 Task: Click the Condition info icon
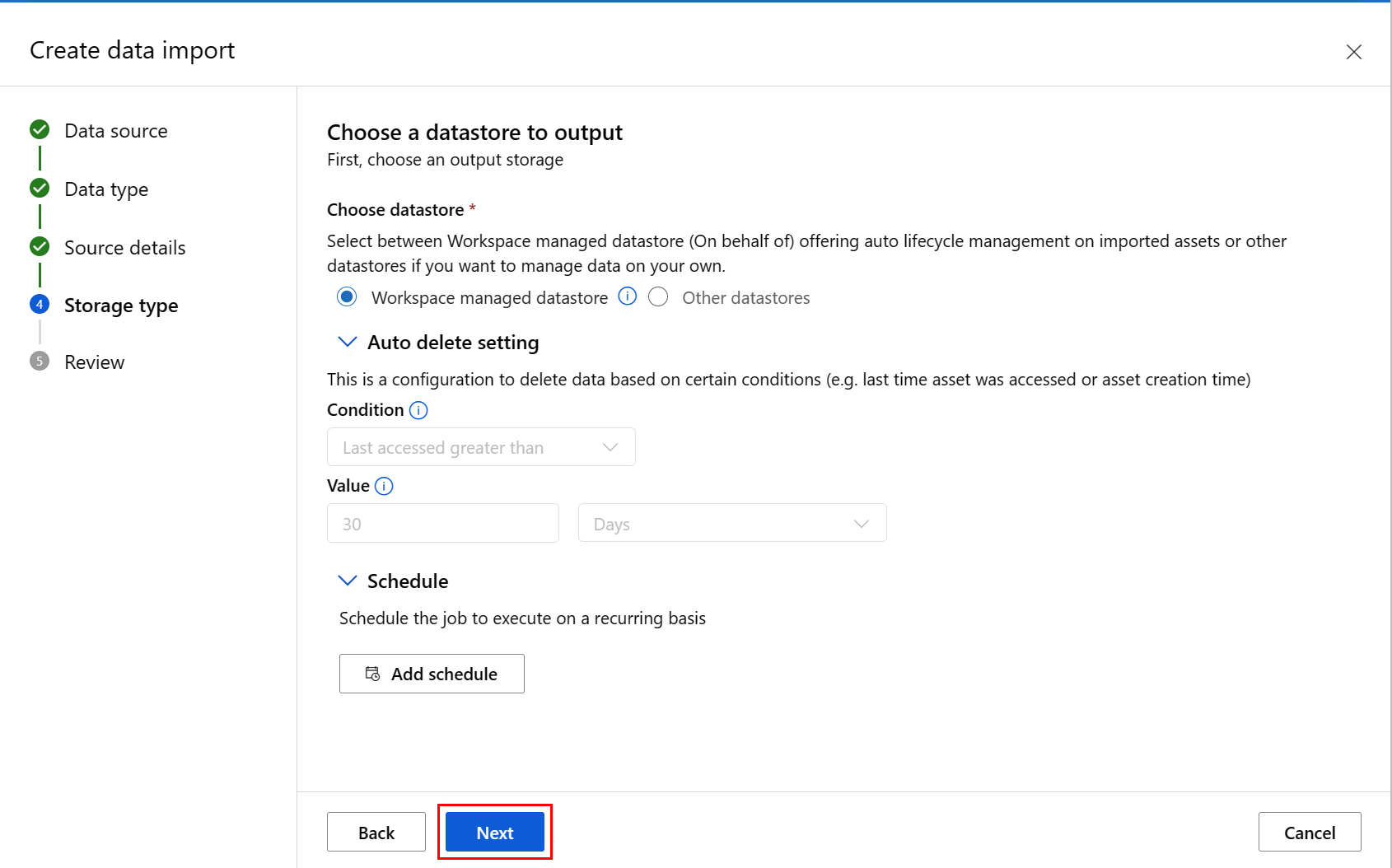tap(418, 410)
